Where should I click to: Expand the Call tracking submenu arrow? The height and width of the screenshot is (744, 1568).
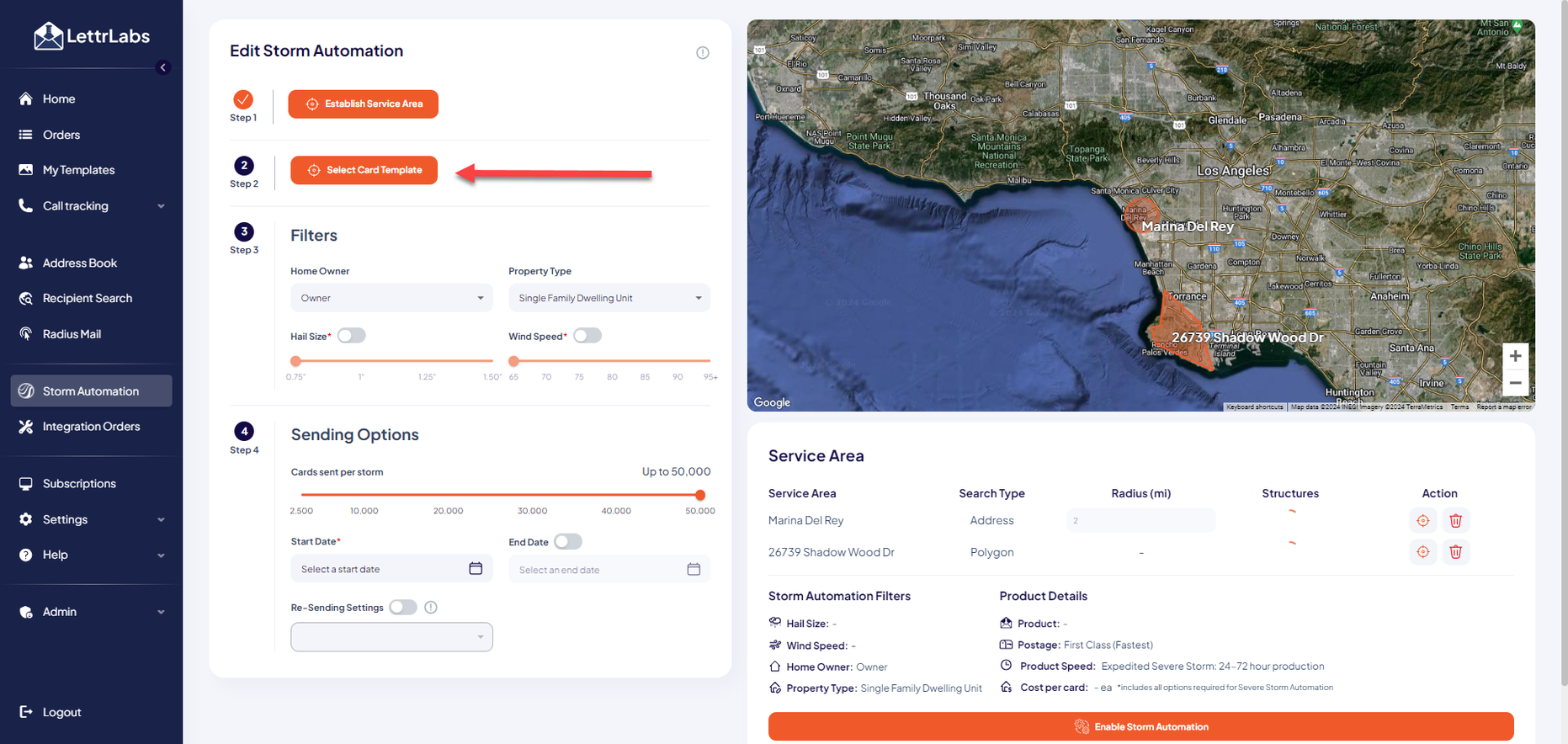coord(161,206)
